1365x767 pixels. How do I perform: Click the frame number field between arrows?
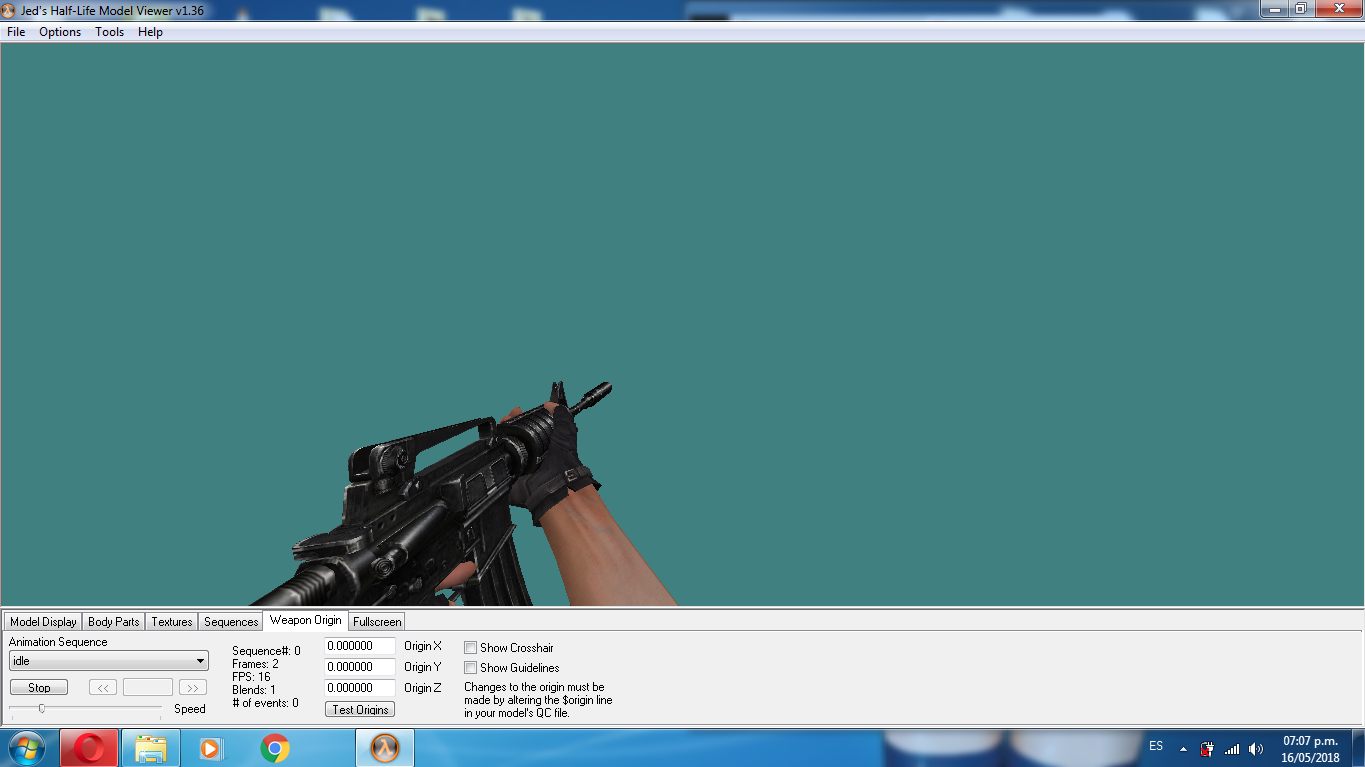click(148, 688)
